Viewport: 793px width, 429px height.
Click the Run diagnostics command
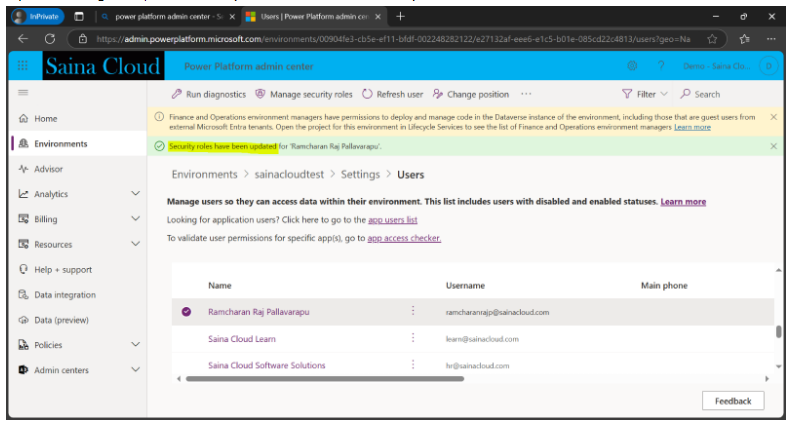point(209,94)
